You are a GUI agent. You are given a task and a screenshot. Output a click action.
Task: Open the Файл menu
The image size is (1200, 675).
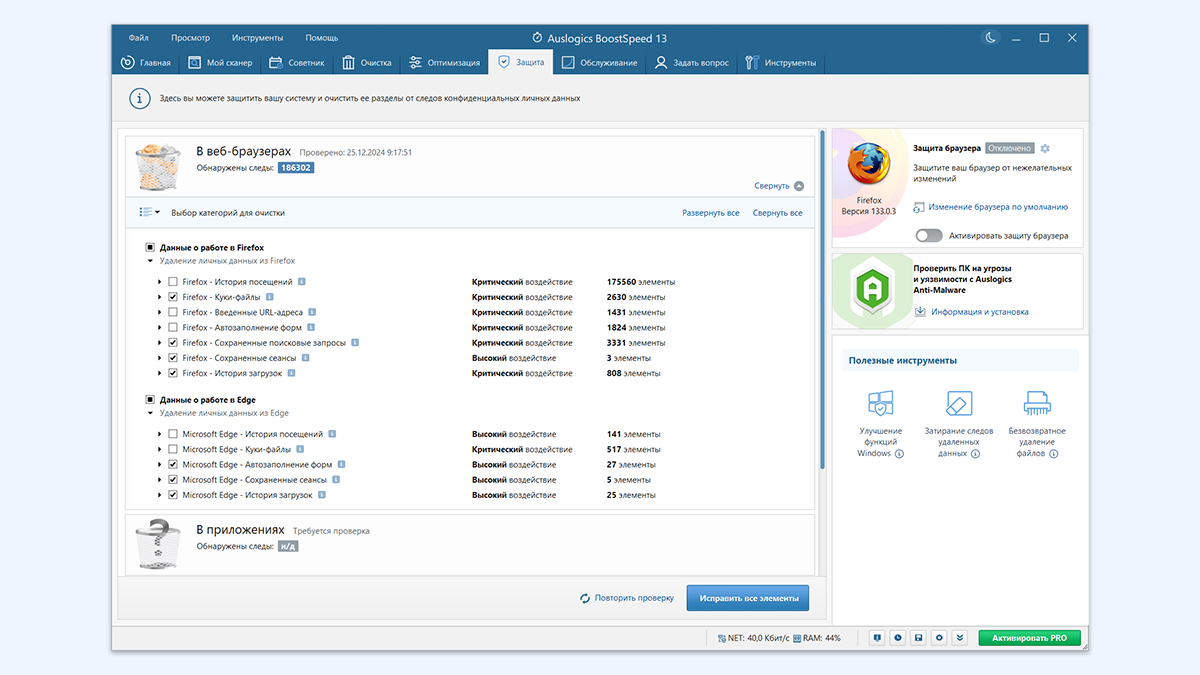[138, 38]
